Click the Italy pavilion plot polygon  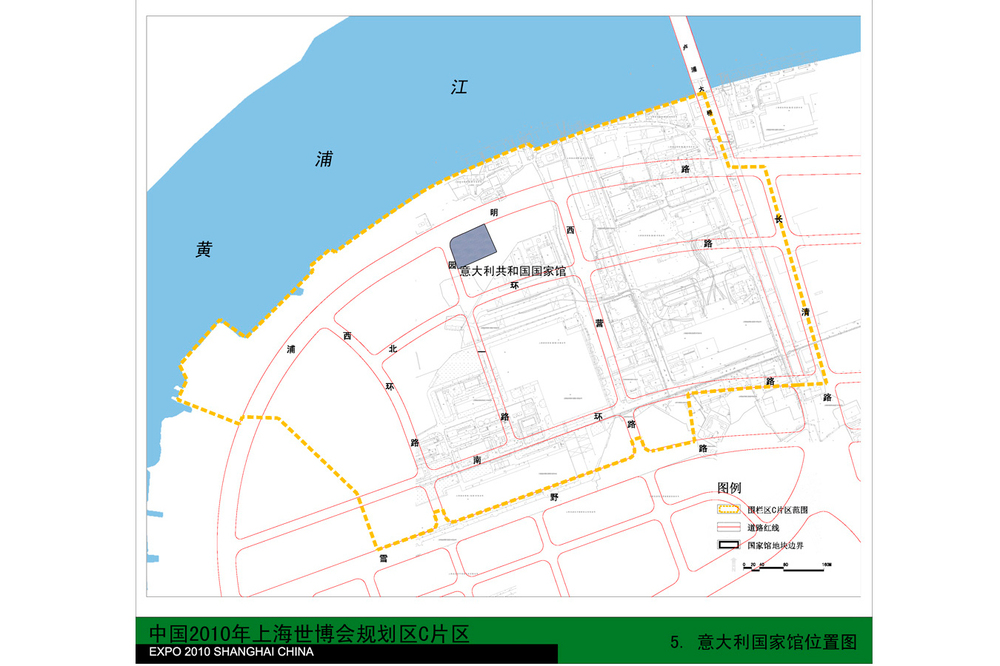pos(473,245)
